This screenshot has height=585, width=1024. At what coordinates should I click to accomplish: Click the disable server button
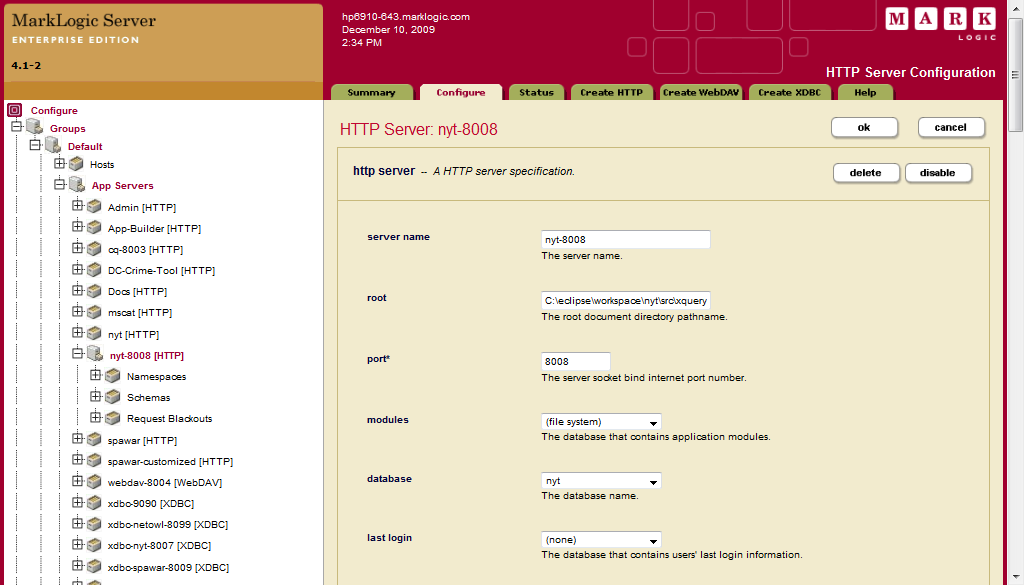(938, 172)
